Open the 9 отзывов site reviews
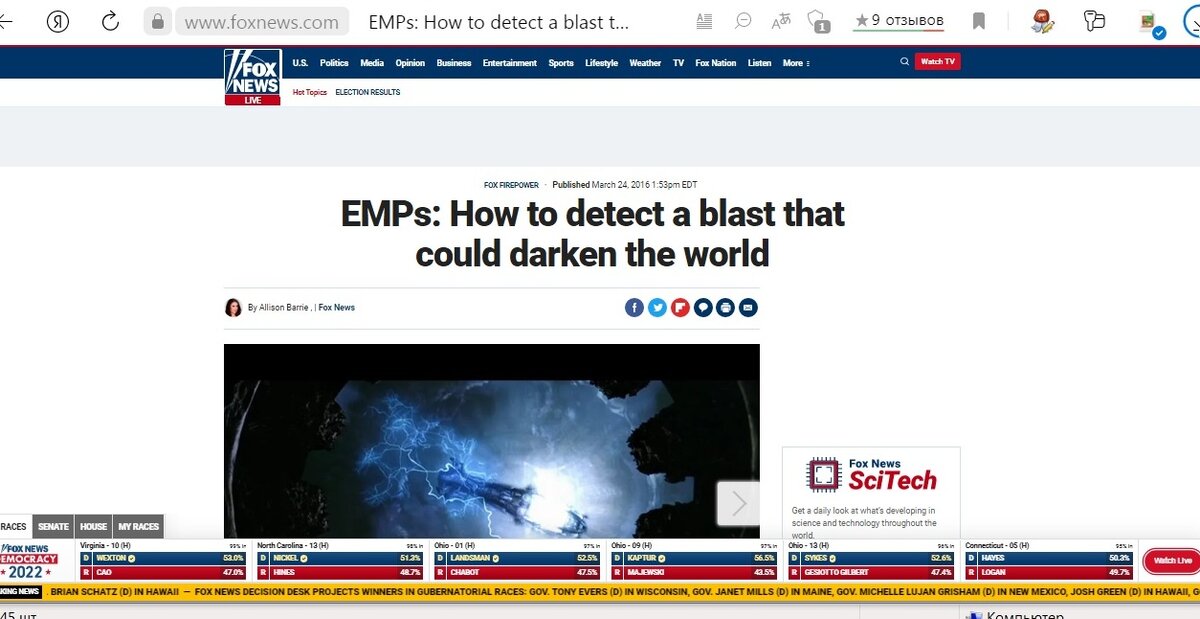 tap(899, 21)
